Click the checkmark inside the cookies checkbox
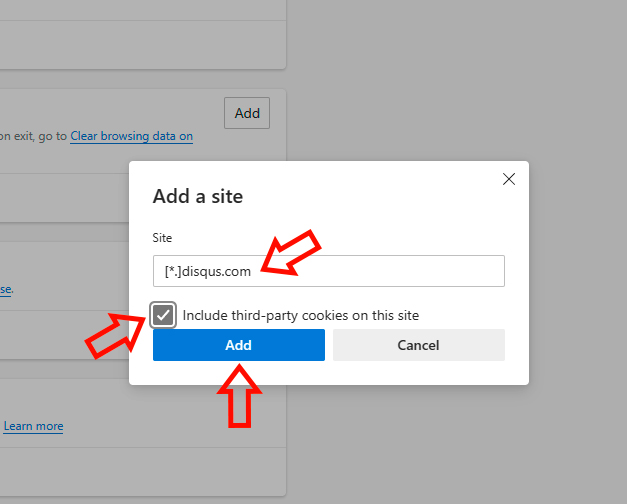 point(164,315)
